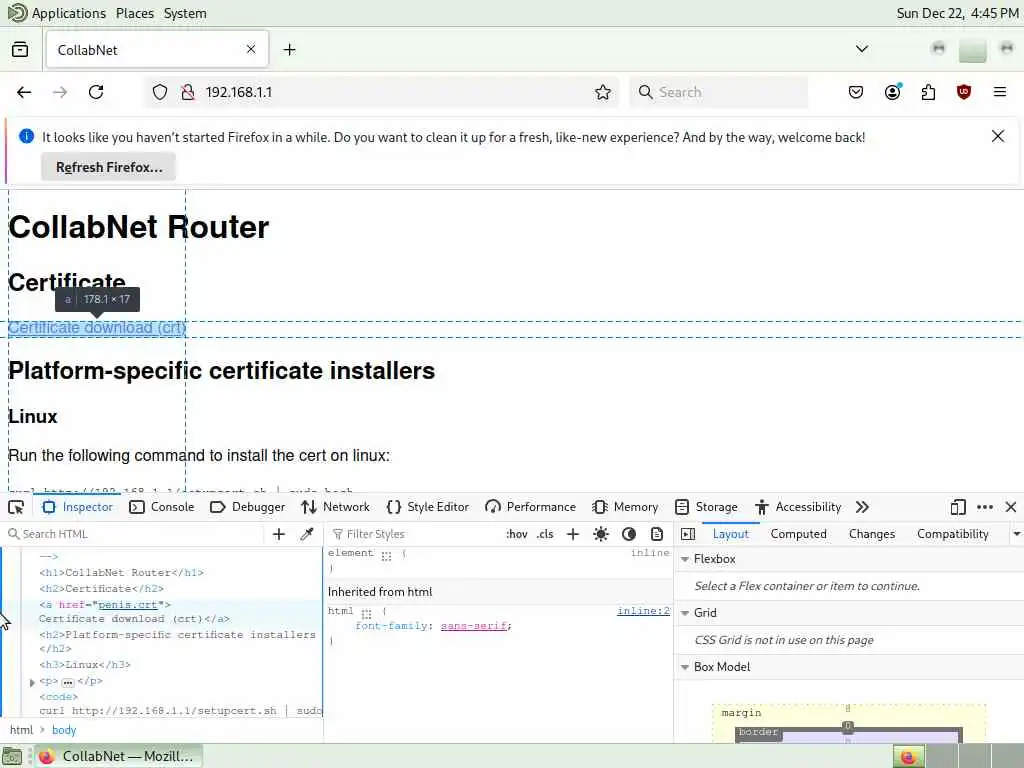Click the browser Search box
This screenshot has width=1024, height=768.
[718, 92]
